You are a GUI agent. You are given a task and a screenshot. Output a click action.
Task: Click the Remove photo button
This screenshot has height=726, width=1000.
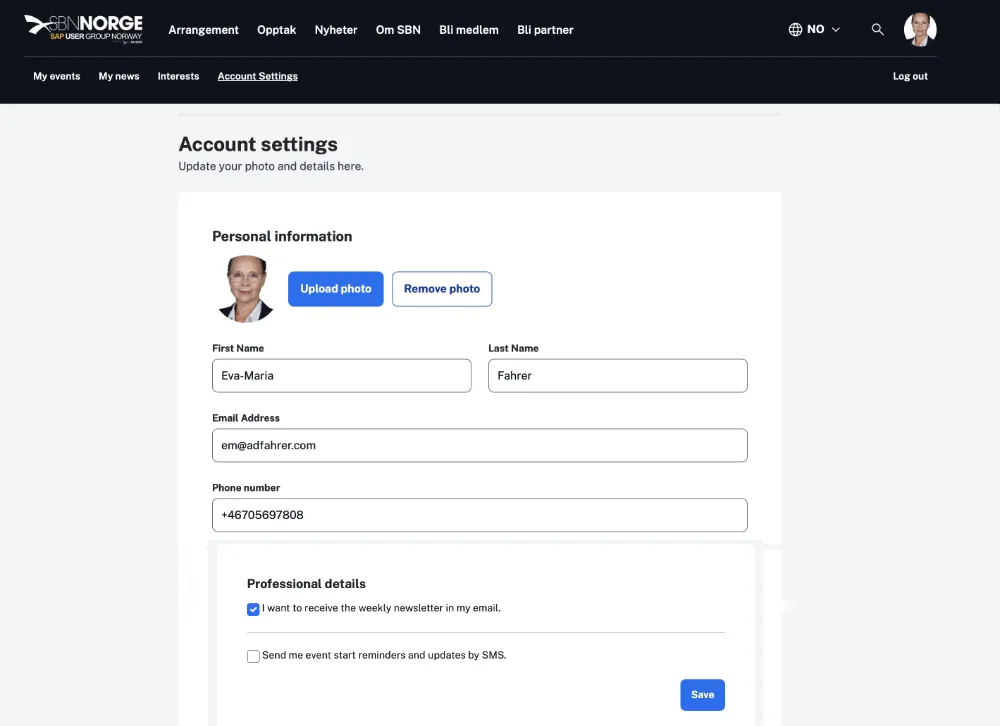(x=442, y=289)
